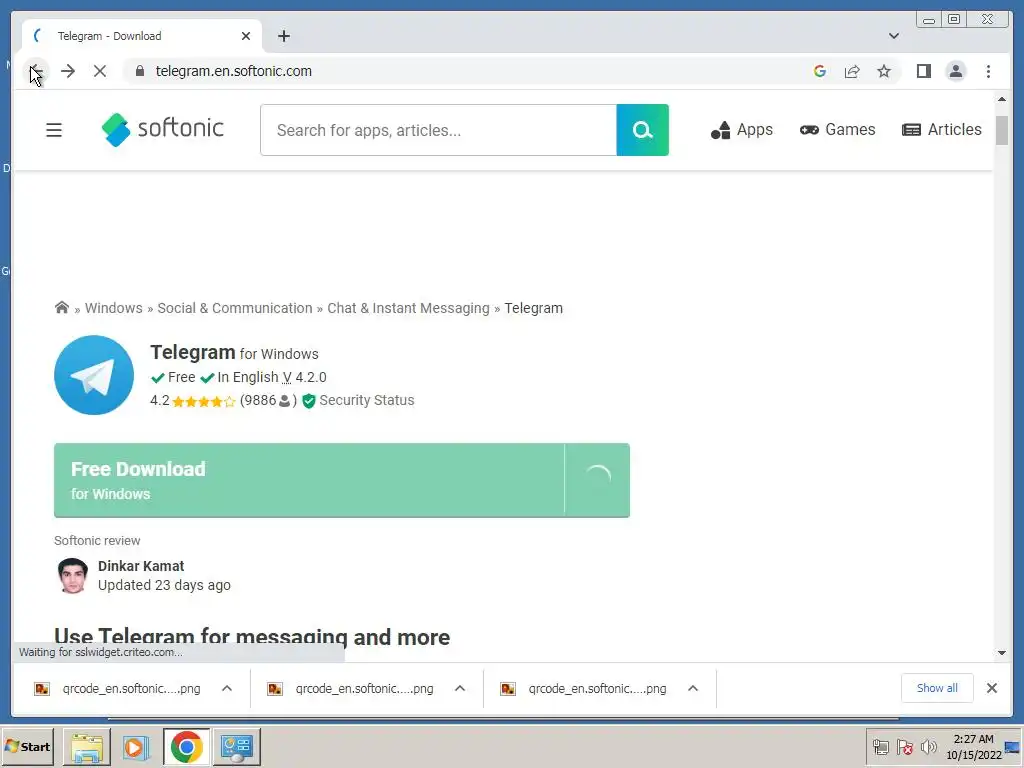This screenshot has width=1024, height=768.
Task: Open Windows Explorer from taskbar
Action: (x=87, y=747)
